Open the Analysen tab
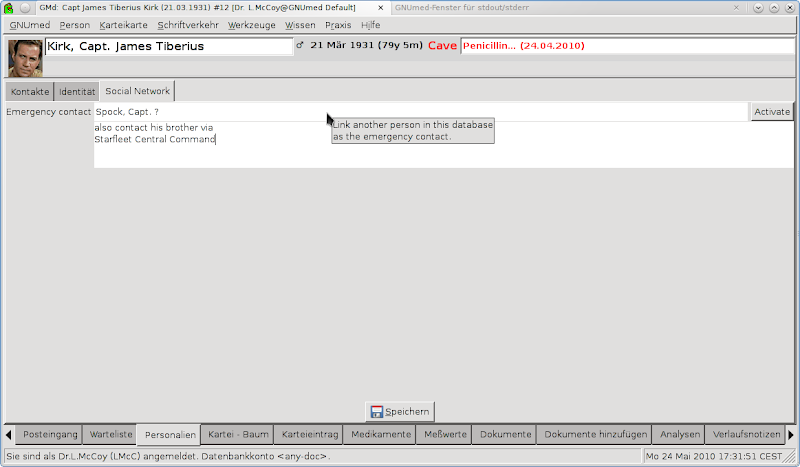 [680, 434]
